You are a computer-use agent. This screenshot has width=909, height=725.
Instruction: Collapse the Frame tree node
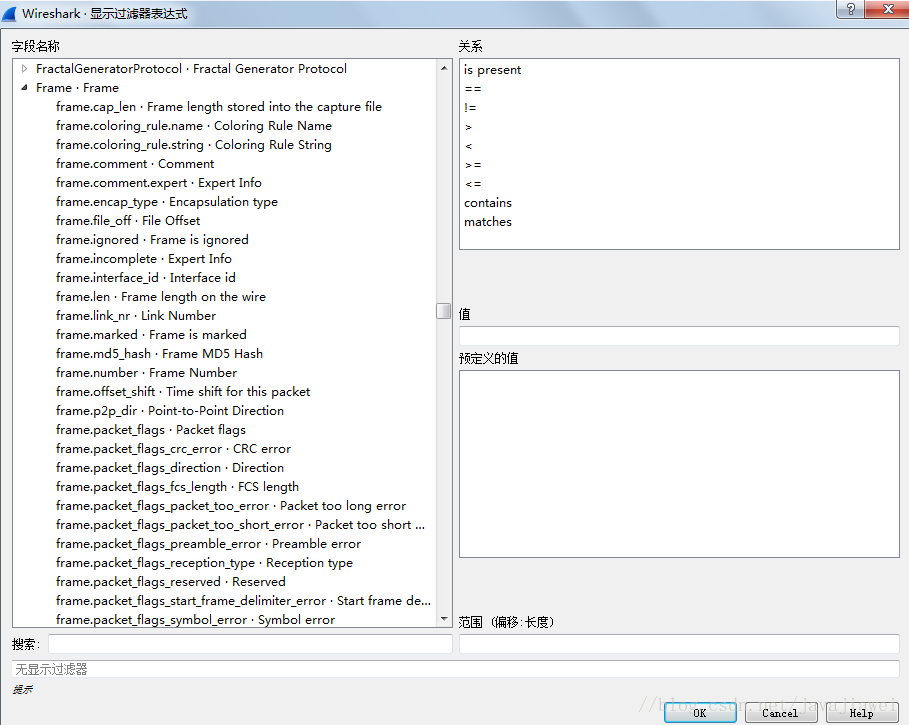click(x=24, y=88)
